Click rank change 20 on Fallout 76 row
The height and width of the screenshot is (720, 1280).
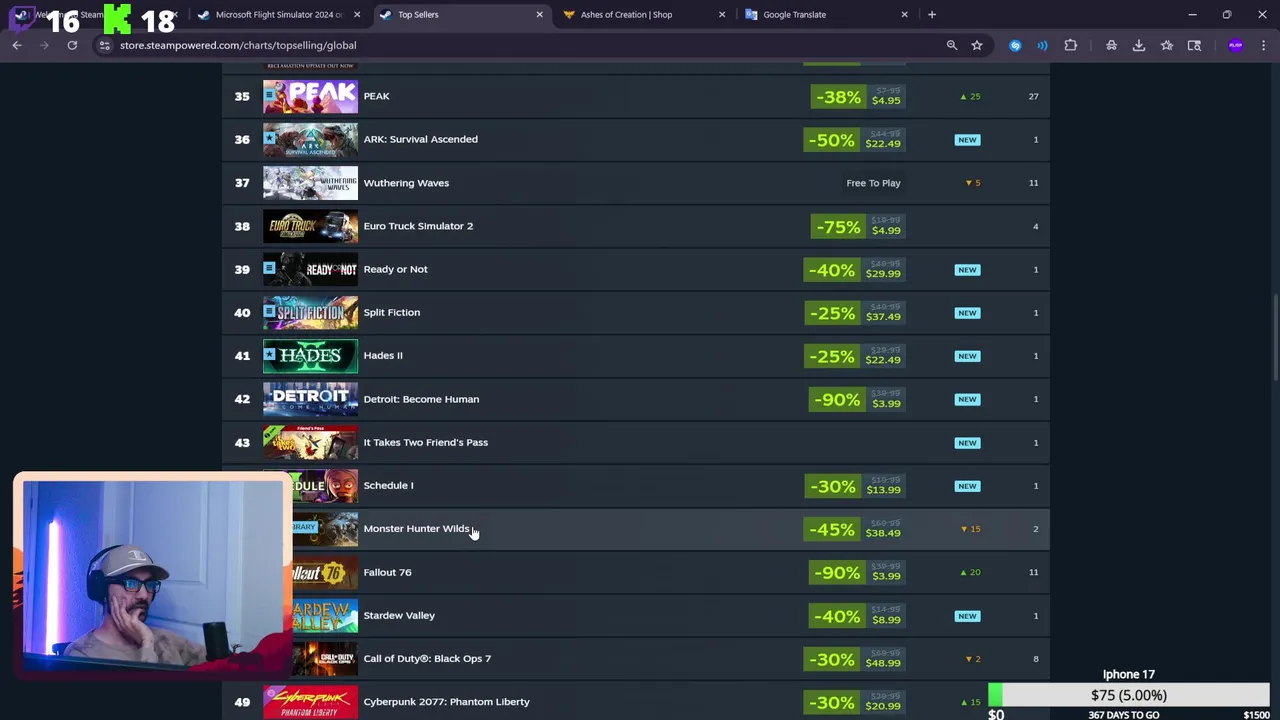tap(970, 572)
